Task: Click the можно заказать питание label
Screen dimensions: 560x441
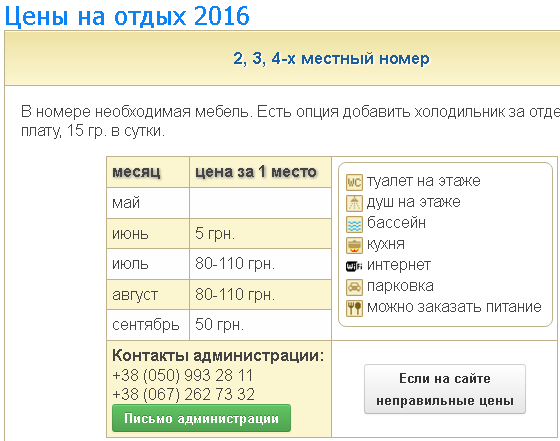Action: pyautogui.click(x=454, y=307)
